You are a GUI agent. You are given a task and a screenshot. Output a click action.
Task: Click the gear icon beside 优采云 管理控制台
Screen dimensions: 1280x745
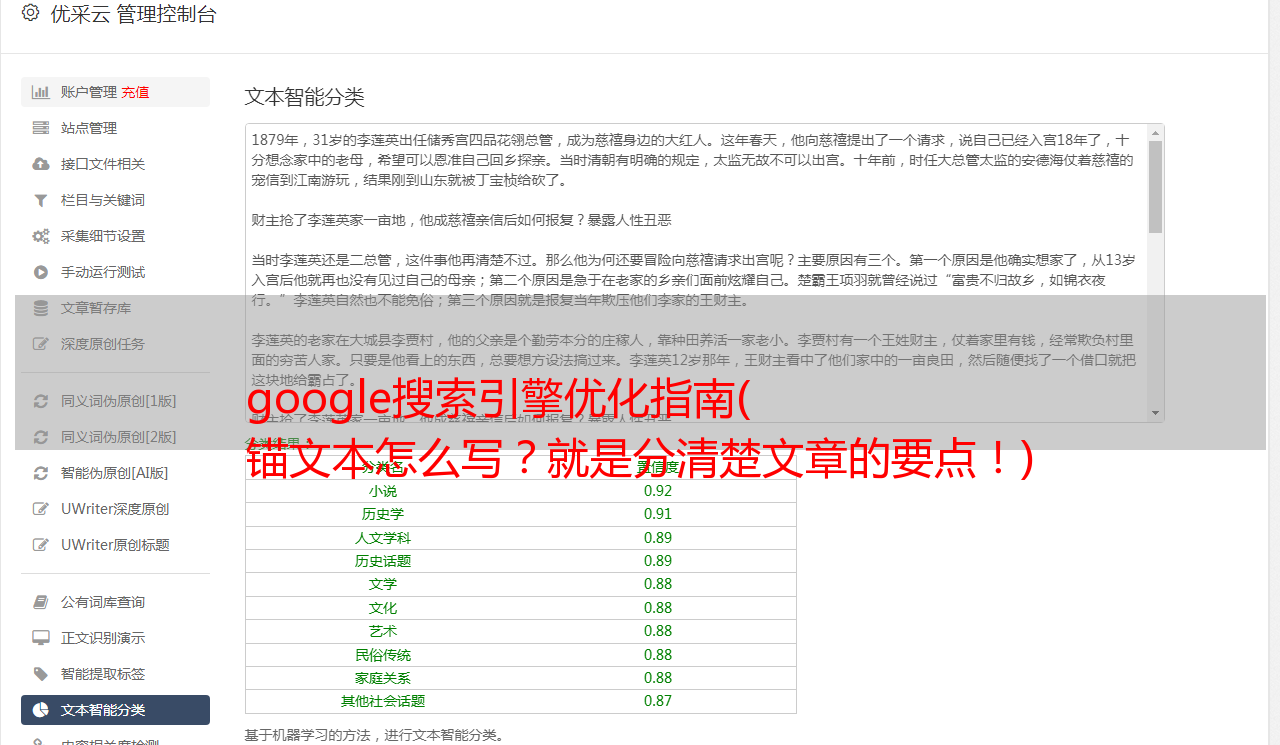tap(30, 13)
